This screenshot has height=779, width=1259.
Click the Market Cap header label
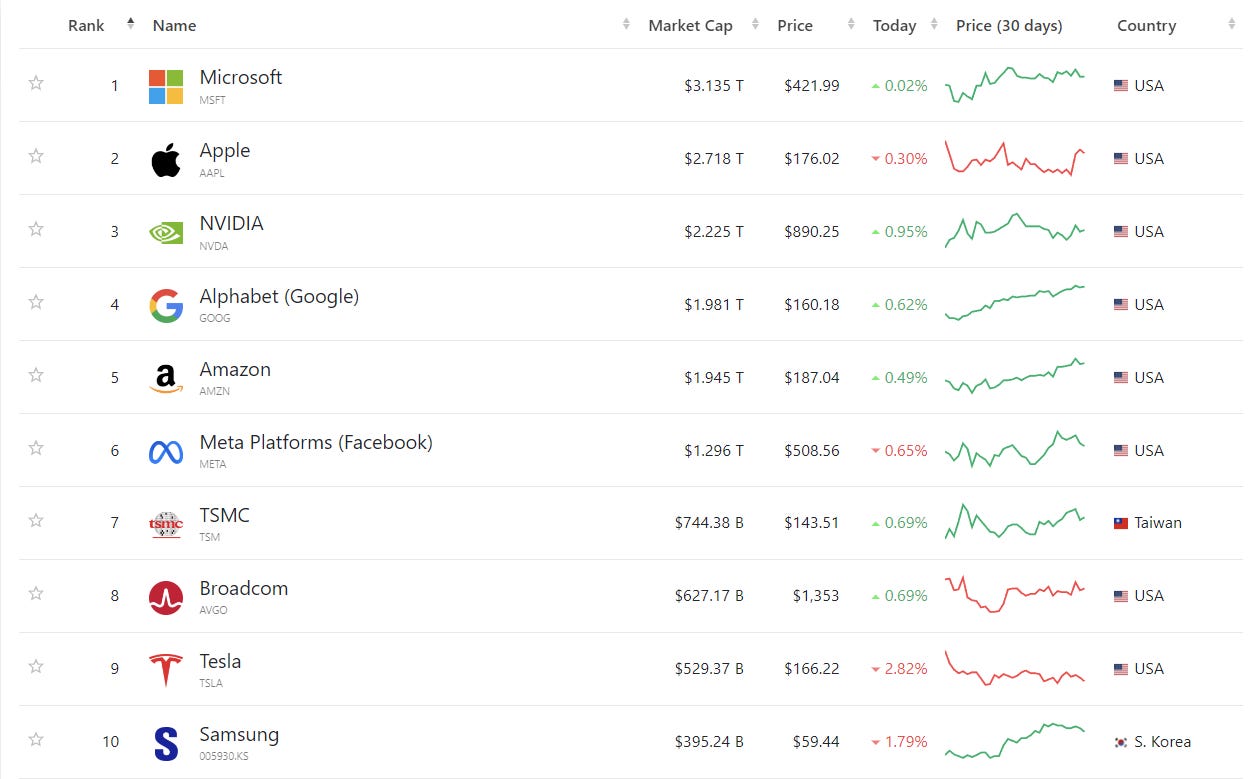tap(690, 26)
